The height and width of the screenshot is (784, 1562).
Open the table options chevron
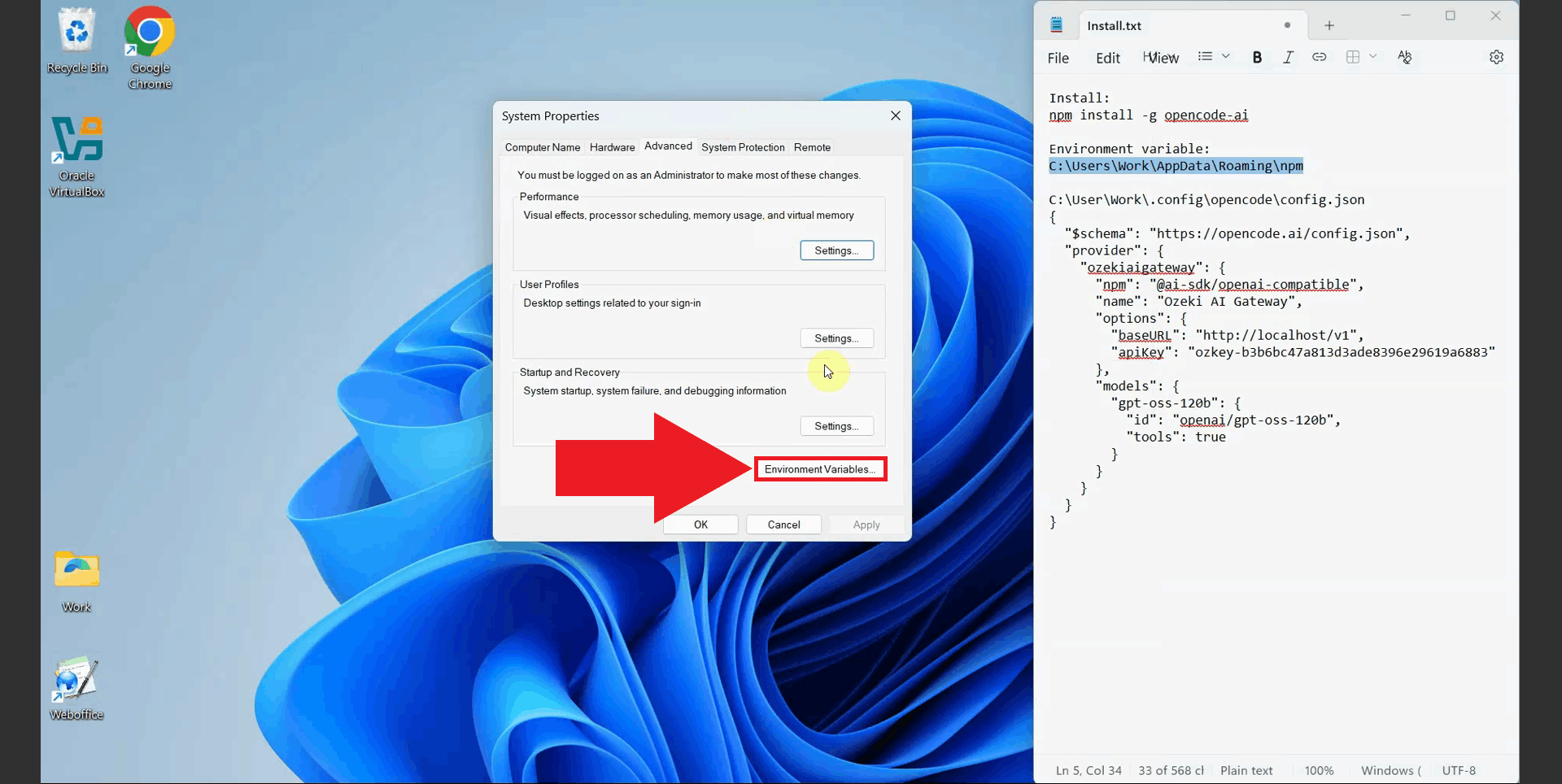tap(1373, 57)
